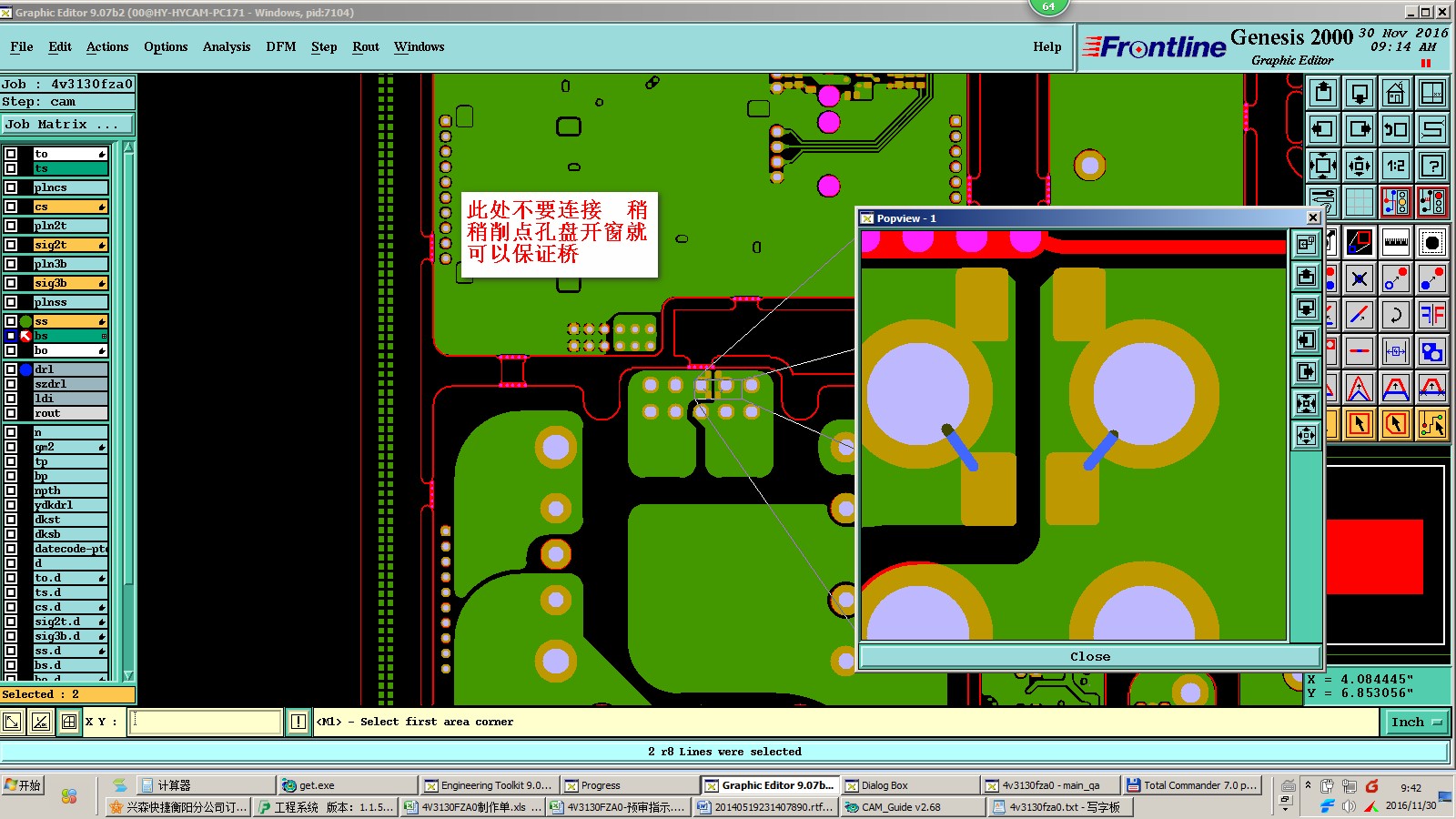This screenshot has width=1456, height=819.
Task: Click the pan up view icon
Action: point(1323,93)
